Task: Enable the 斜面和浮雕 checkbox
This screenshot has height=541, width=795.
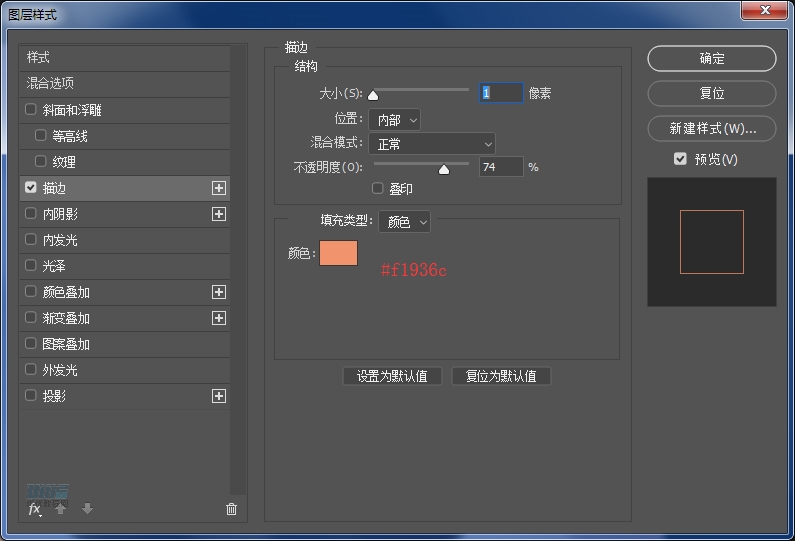Action: click(x=31, y=110)
